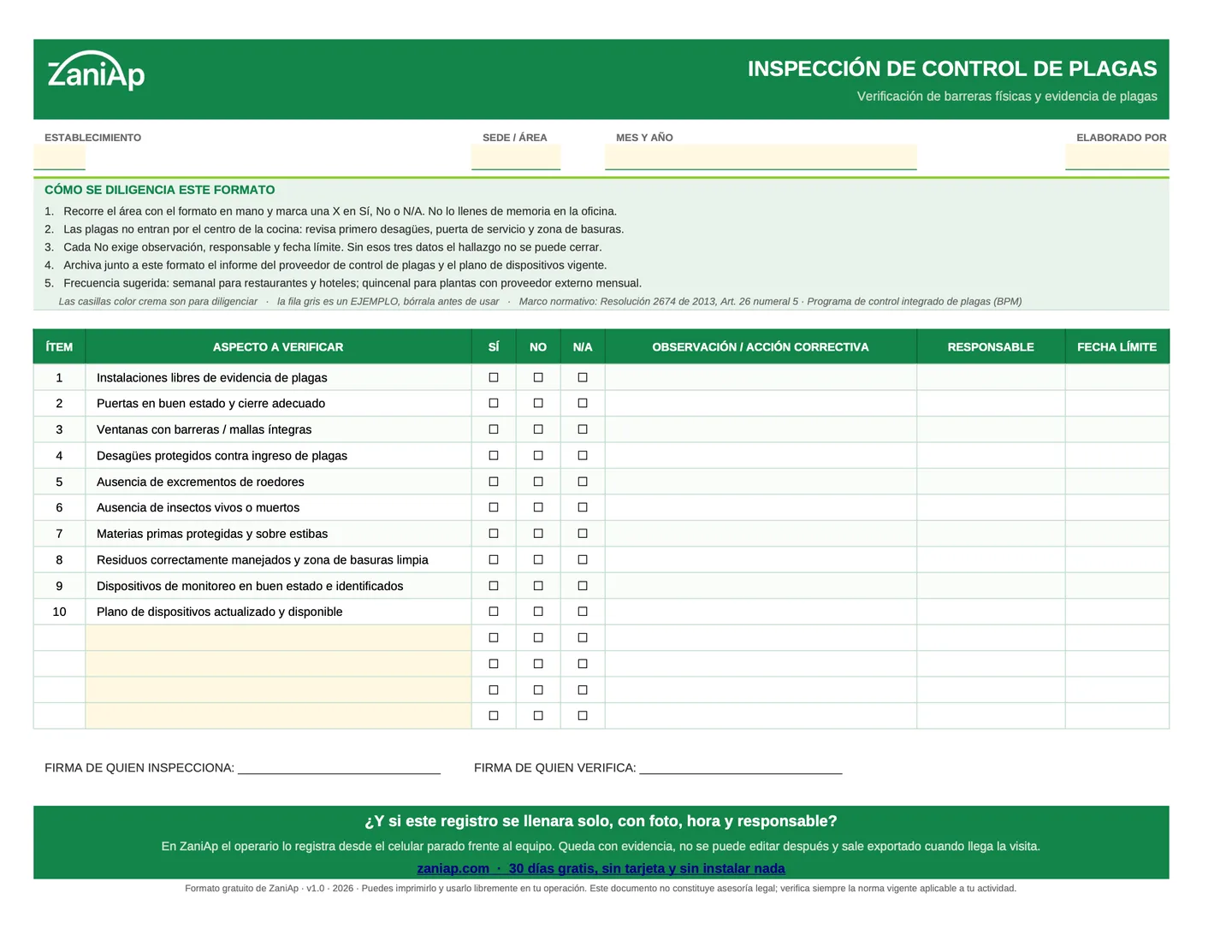Click observation cell for item 1 row

tap(761, 377)
